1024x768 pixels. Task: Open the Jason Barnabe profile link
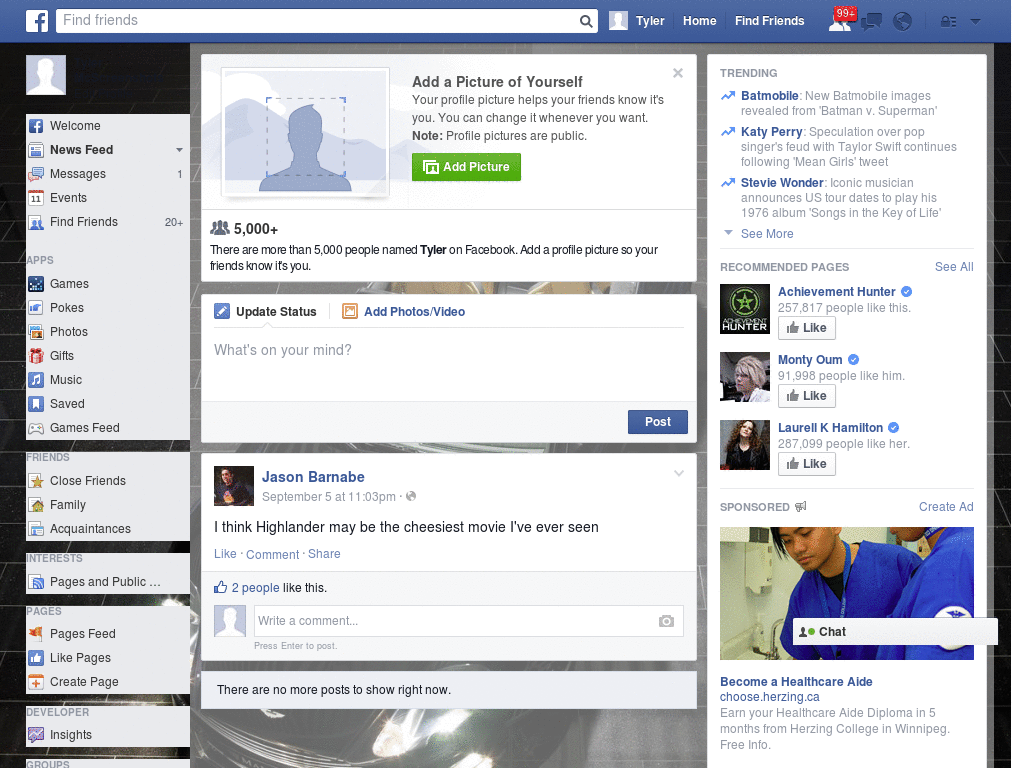click(x=313, y=477)
